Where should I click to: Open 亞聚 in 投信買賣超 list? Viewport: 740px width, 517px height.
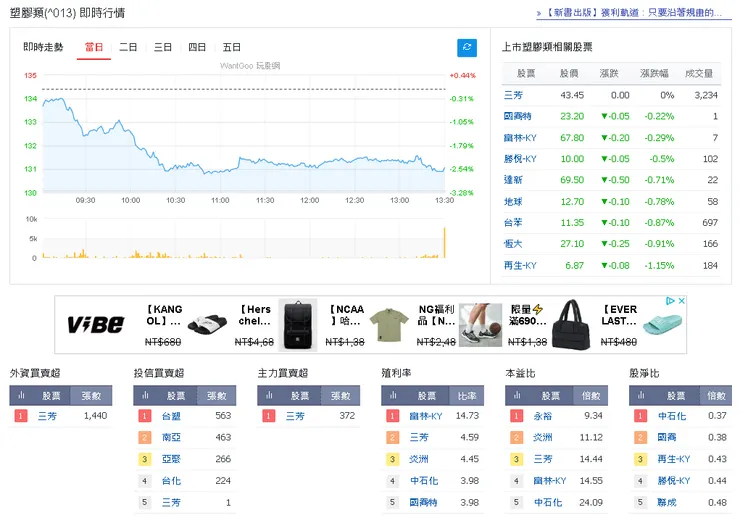point(171,459)
